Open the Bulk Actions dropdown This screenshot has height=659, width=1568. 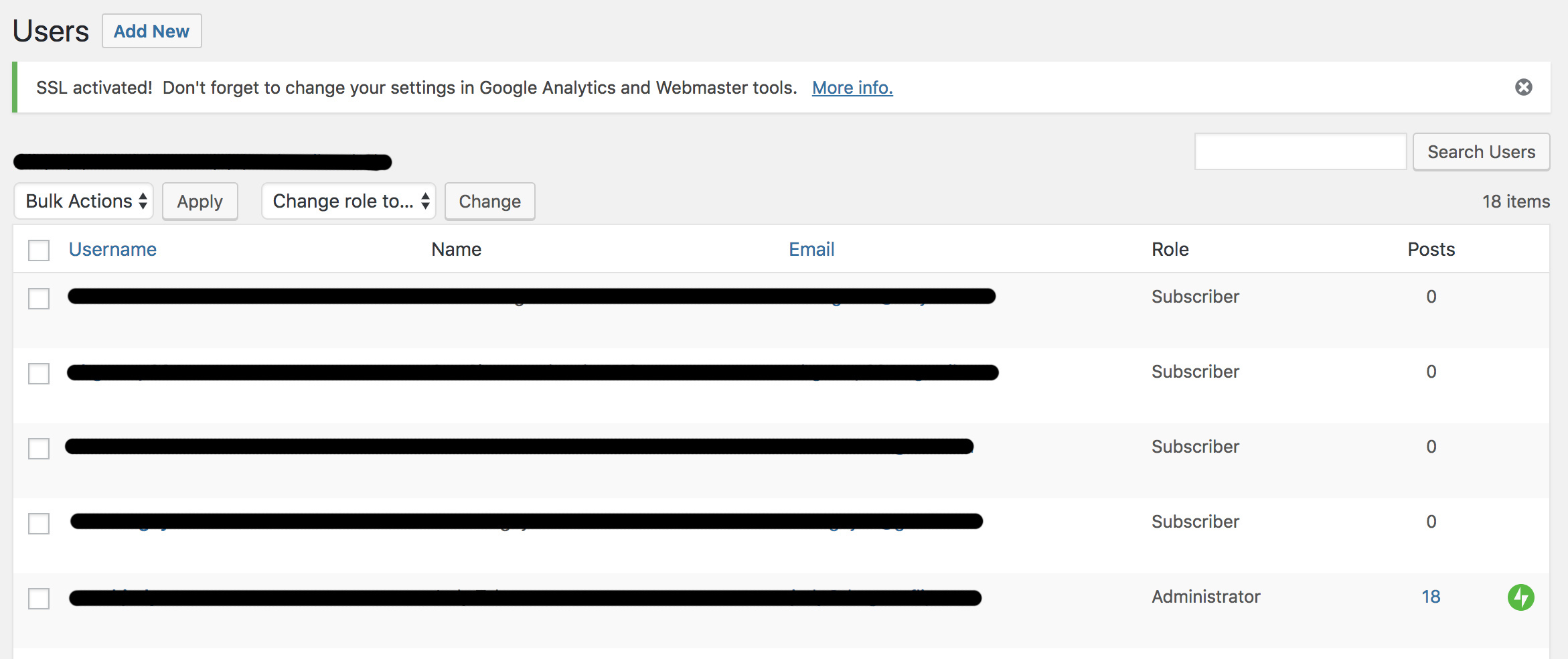[x=84, y=201]
